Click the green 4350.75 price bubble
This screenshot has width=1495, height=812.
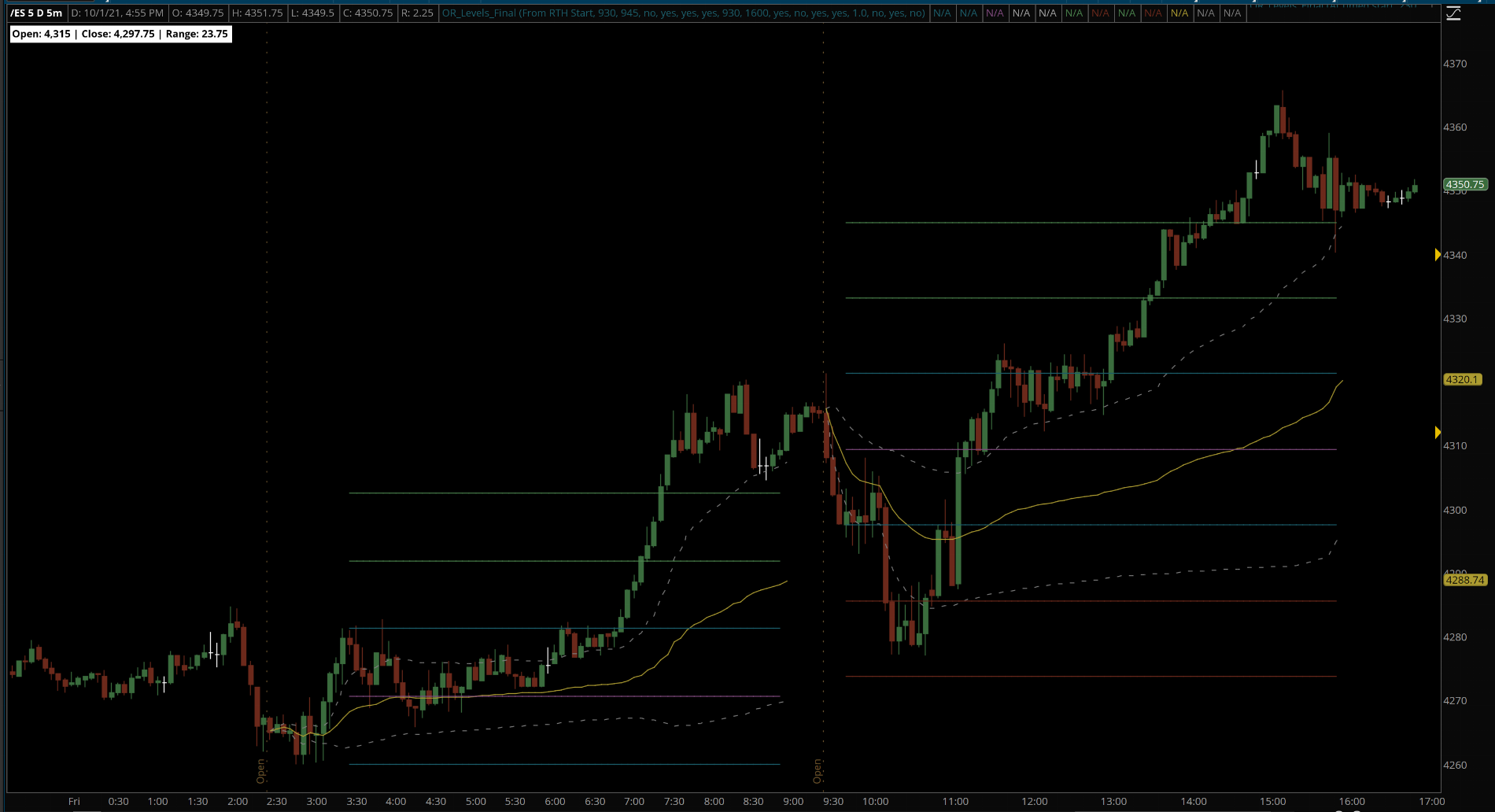[x=1464, y=185]
